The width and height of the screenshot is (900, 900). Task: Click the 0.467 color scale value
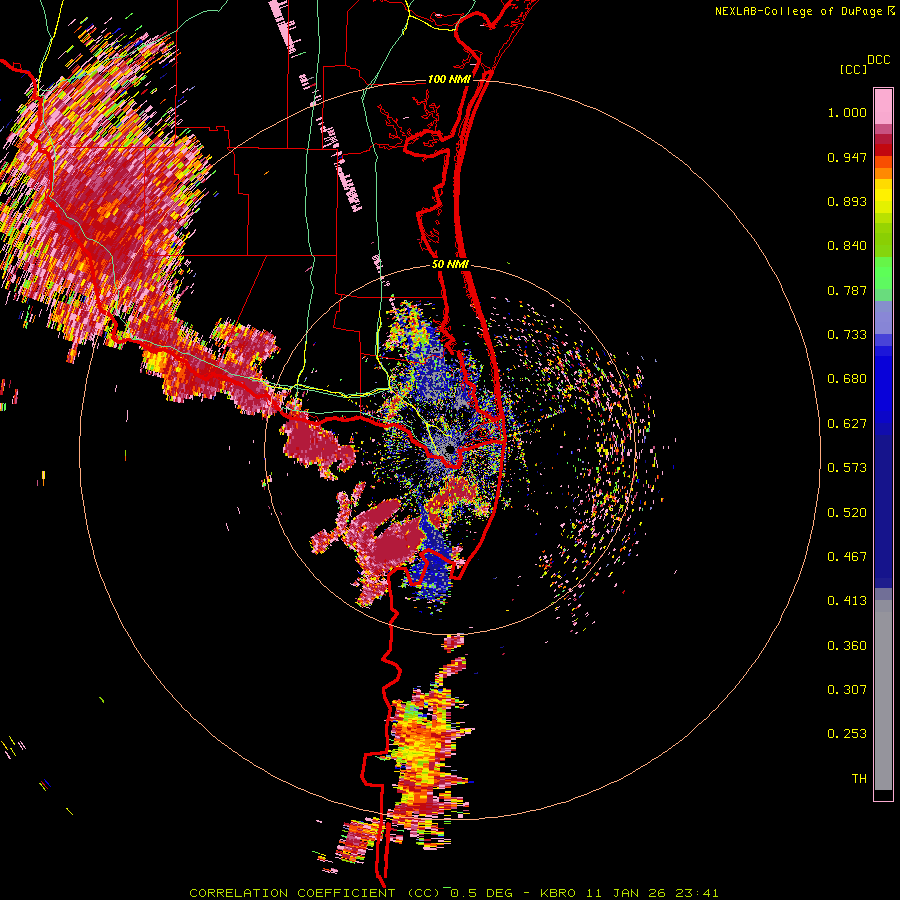pyautogui.click(x=847, y=557)
